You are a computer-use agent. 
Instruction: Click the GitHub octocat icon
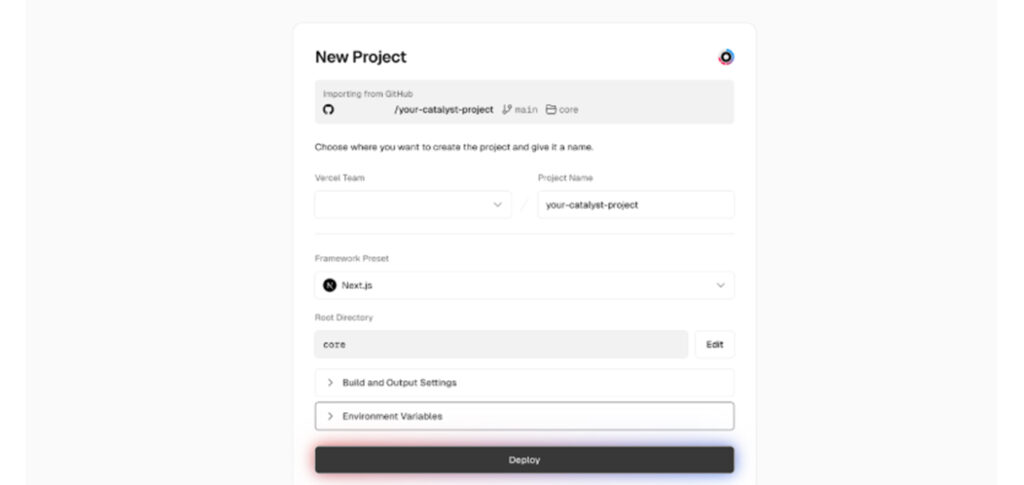[328, 110]
